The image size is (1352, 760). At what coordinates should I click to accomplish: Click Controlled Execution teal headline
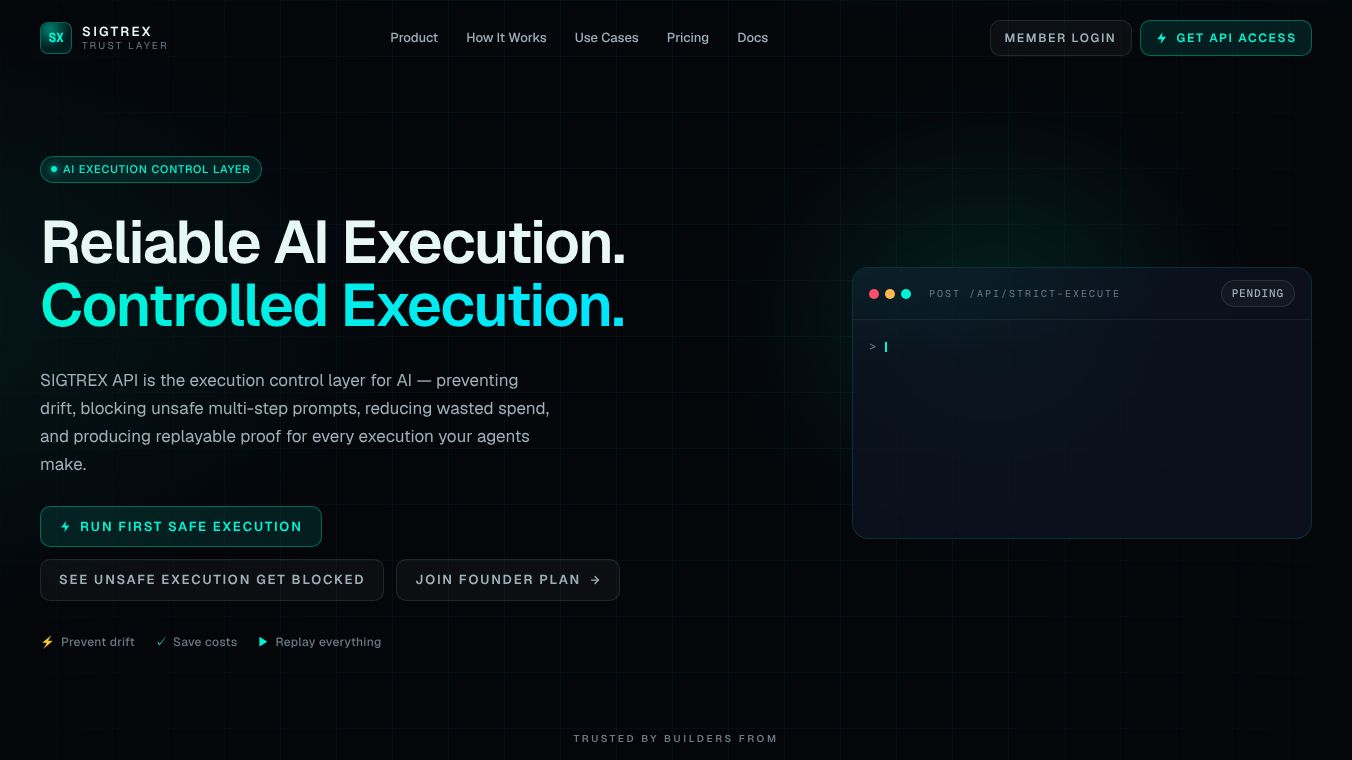point(333,305)
